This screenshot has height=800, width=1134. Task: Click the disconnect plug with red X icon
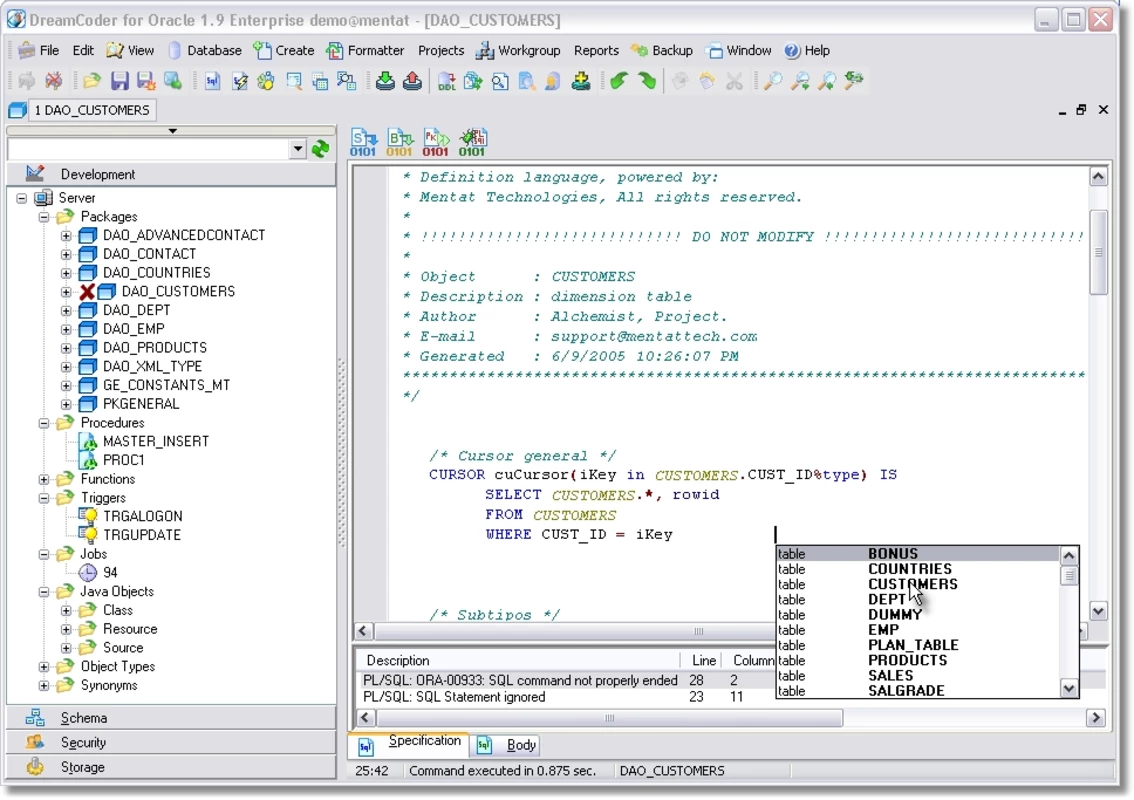pos(54,81)
